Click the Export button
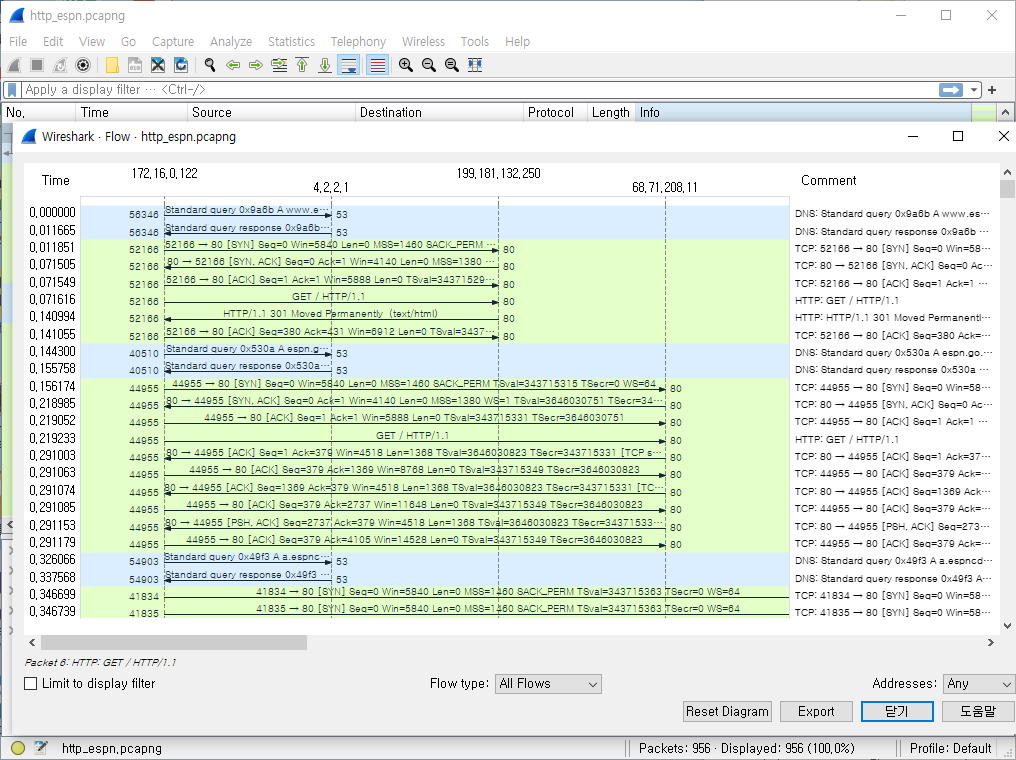 click(816, 711)
